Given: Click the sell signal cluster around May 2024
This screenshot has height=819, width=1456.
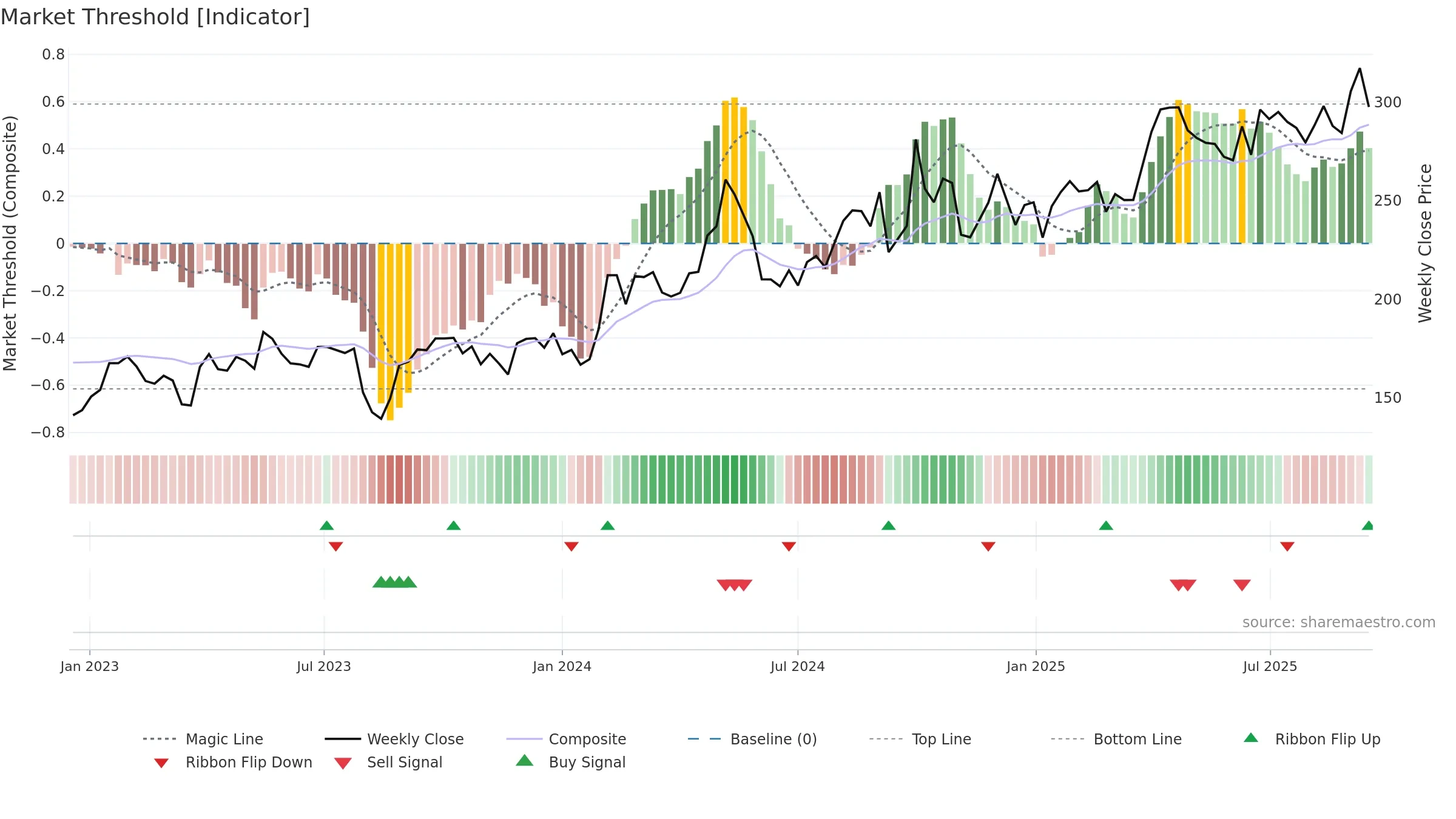Looking at the screenshot, I should pos(735,585).
